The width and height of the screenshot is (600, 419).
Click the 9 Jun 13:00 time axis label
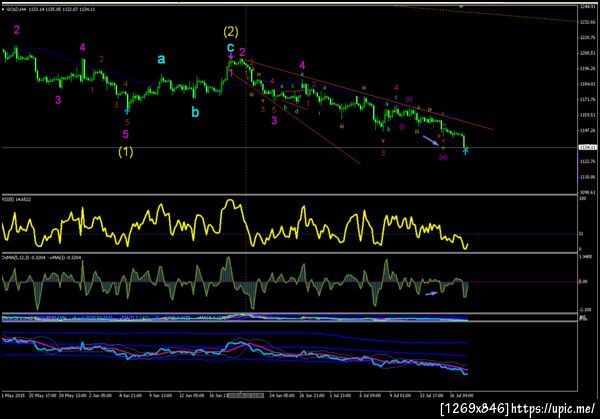[x=160, y=395]
